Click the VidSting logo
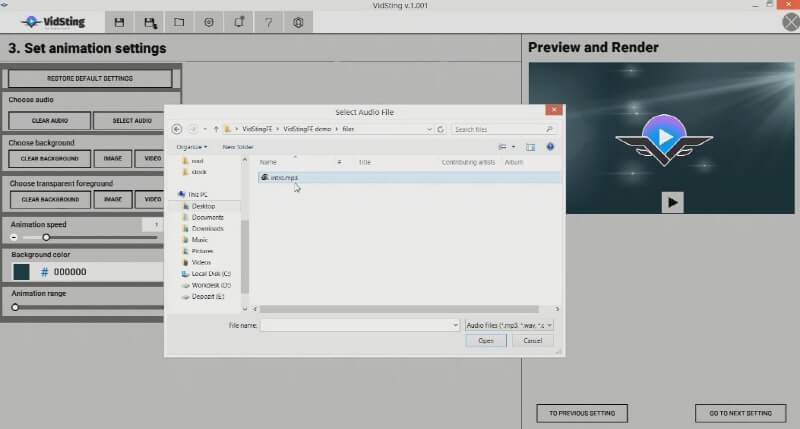 click(x=54, y=22)
